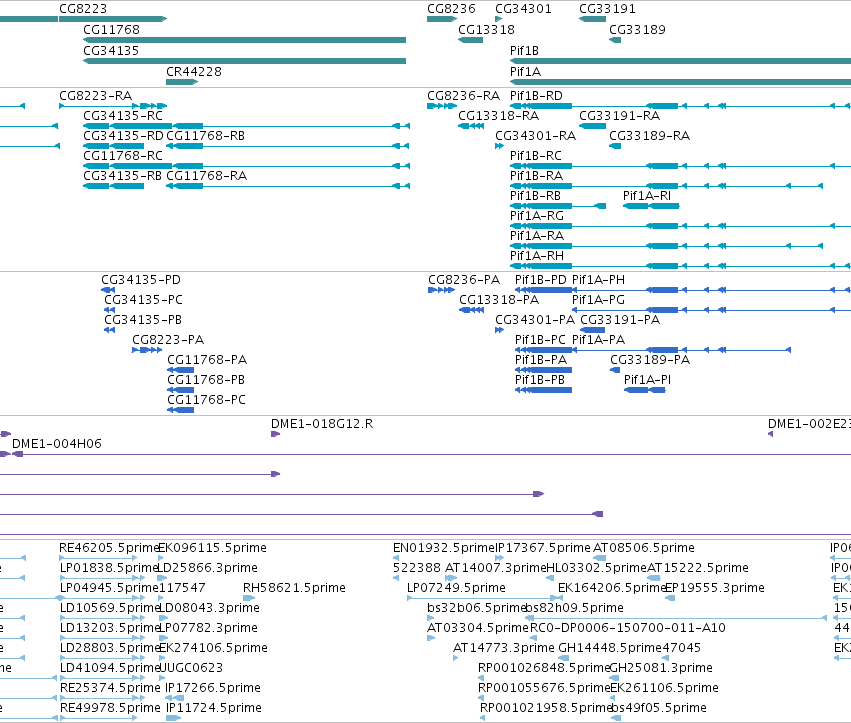Open the CG34301 gene label
The image size is (851, 723).
click(x=523, y=9)
